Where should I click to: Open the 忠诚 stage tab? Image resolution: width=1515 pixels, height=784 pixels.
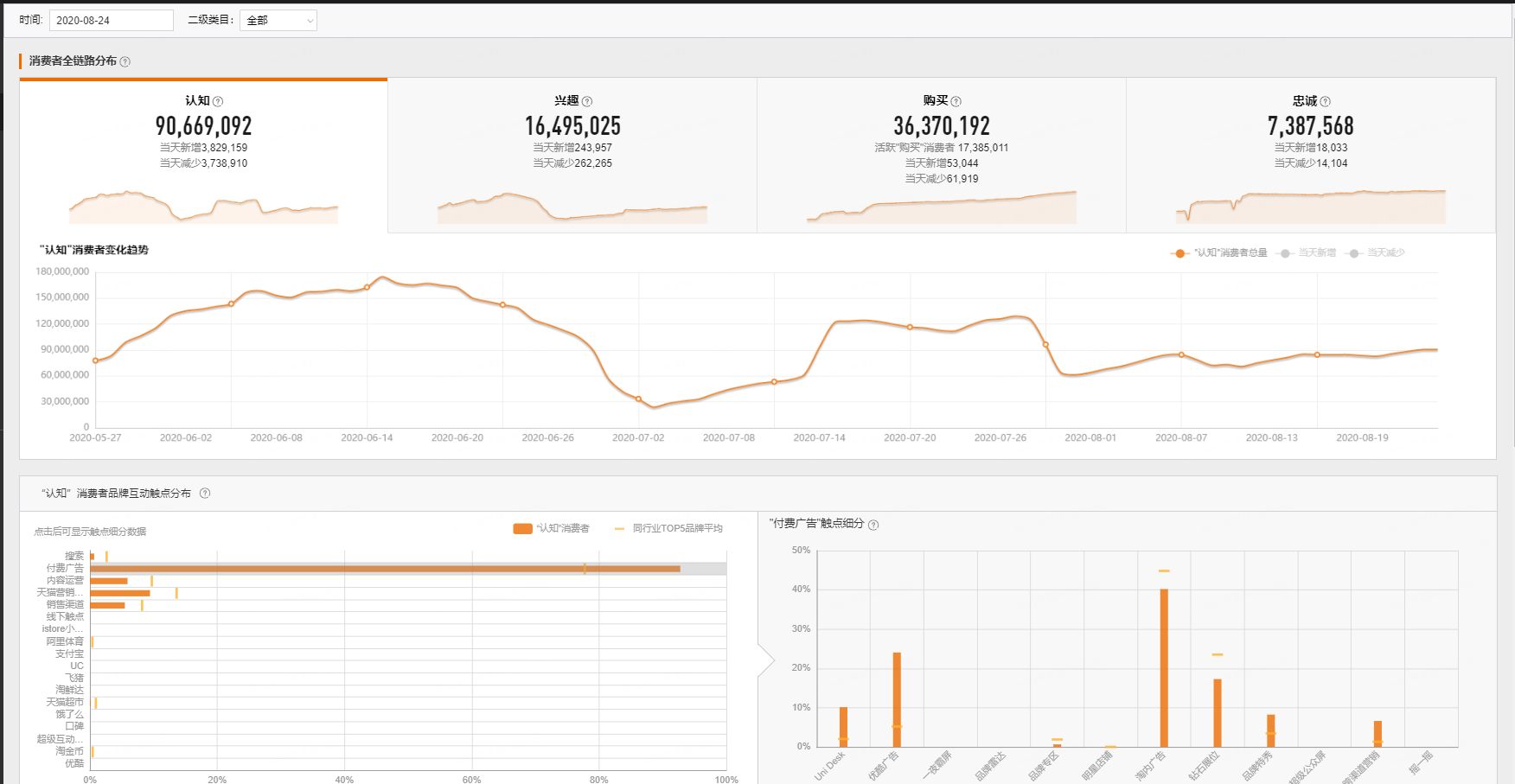tap(1310, 156)
